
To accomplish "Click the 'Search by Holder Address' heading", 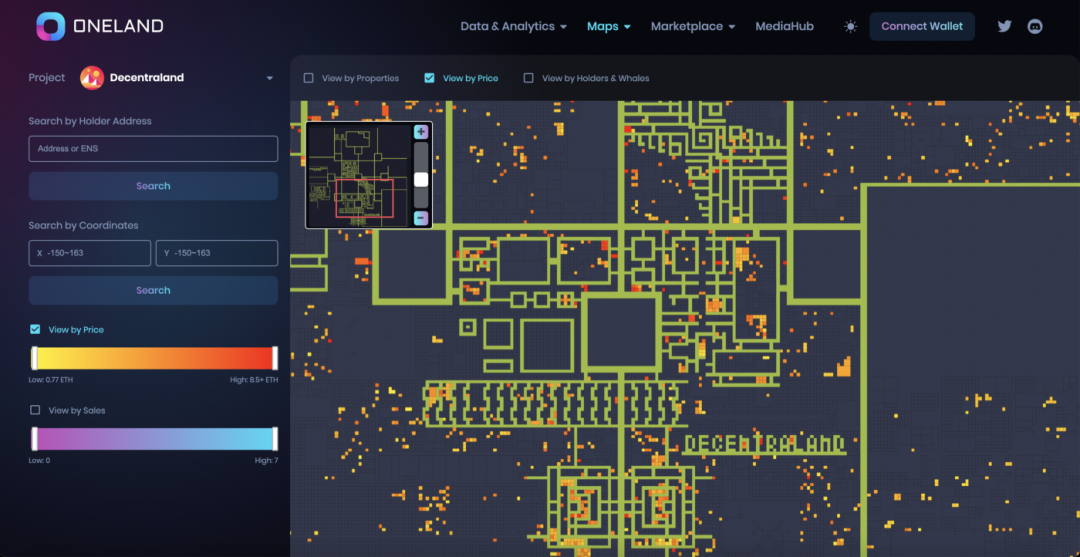I will 90,121.
